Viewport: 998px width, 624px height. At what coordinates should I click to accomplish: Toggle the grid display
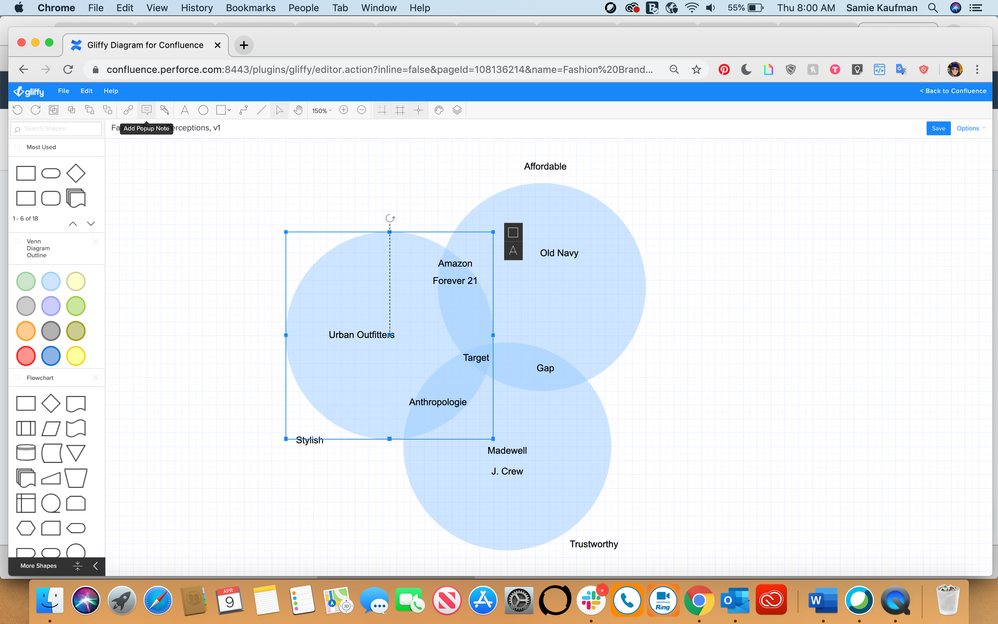click(x=400, y=110)
